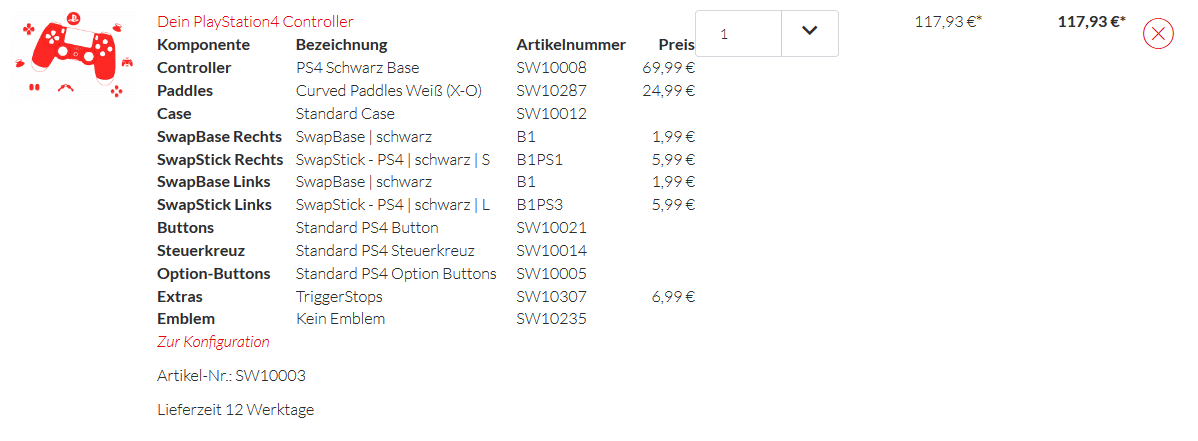Screen dimensions: 1198x441
Task: Follow the Zur Konfiguration link
Action: pos(213,342)
